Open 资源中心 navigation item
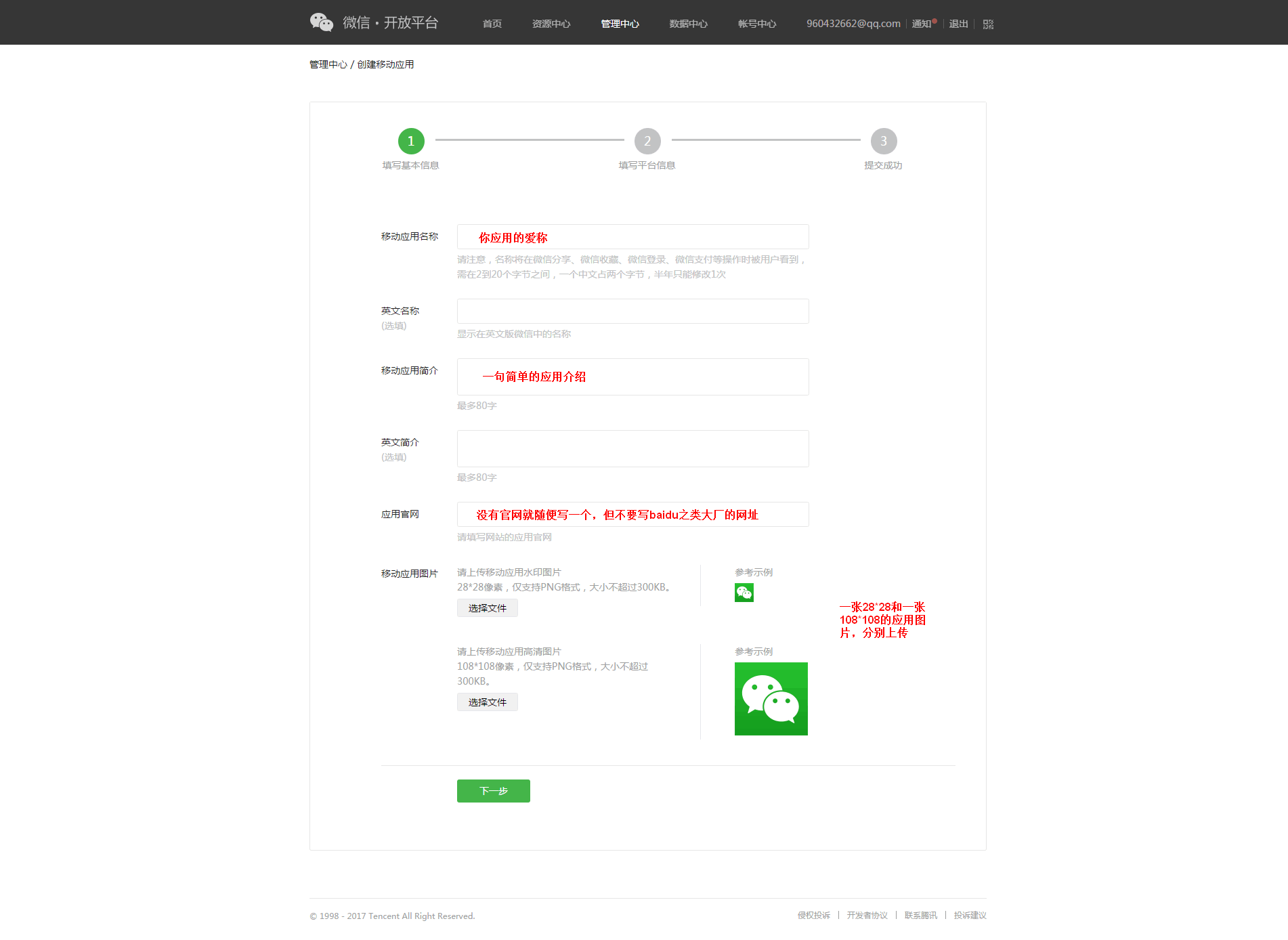The image size is (1288, 940). point(551,24)
